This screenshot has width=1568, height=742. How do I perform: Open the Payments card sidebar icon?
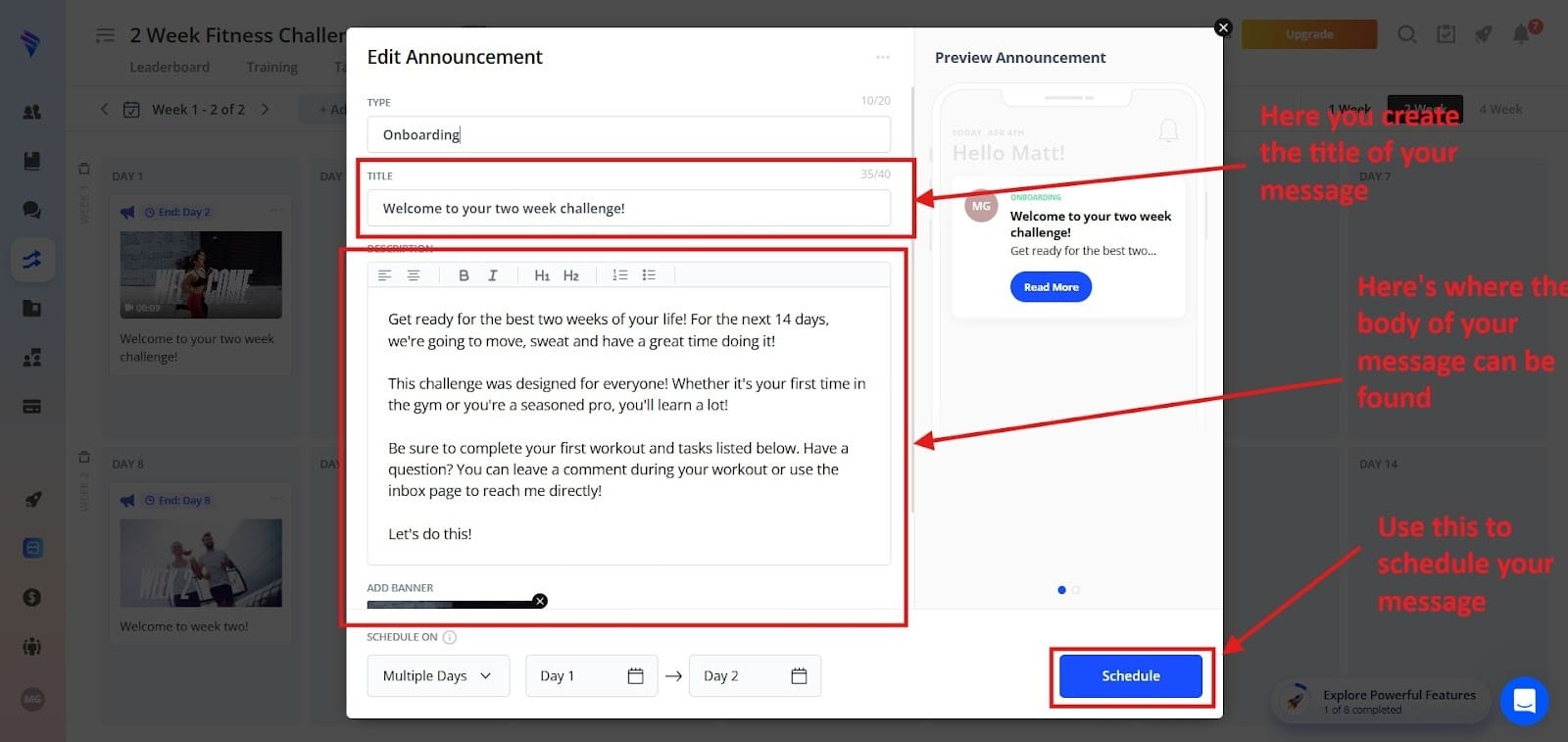pyautogui.click(x=32, y=406)
